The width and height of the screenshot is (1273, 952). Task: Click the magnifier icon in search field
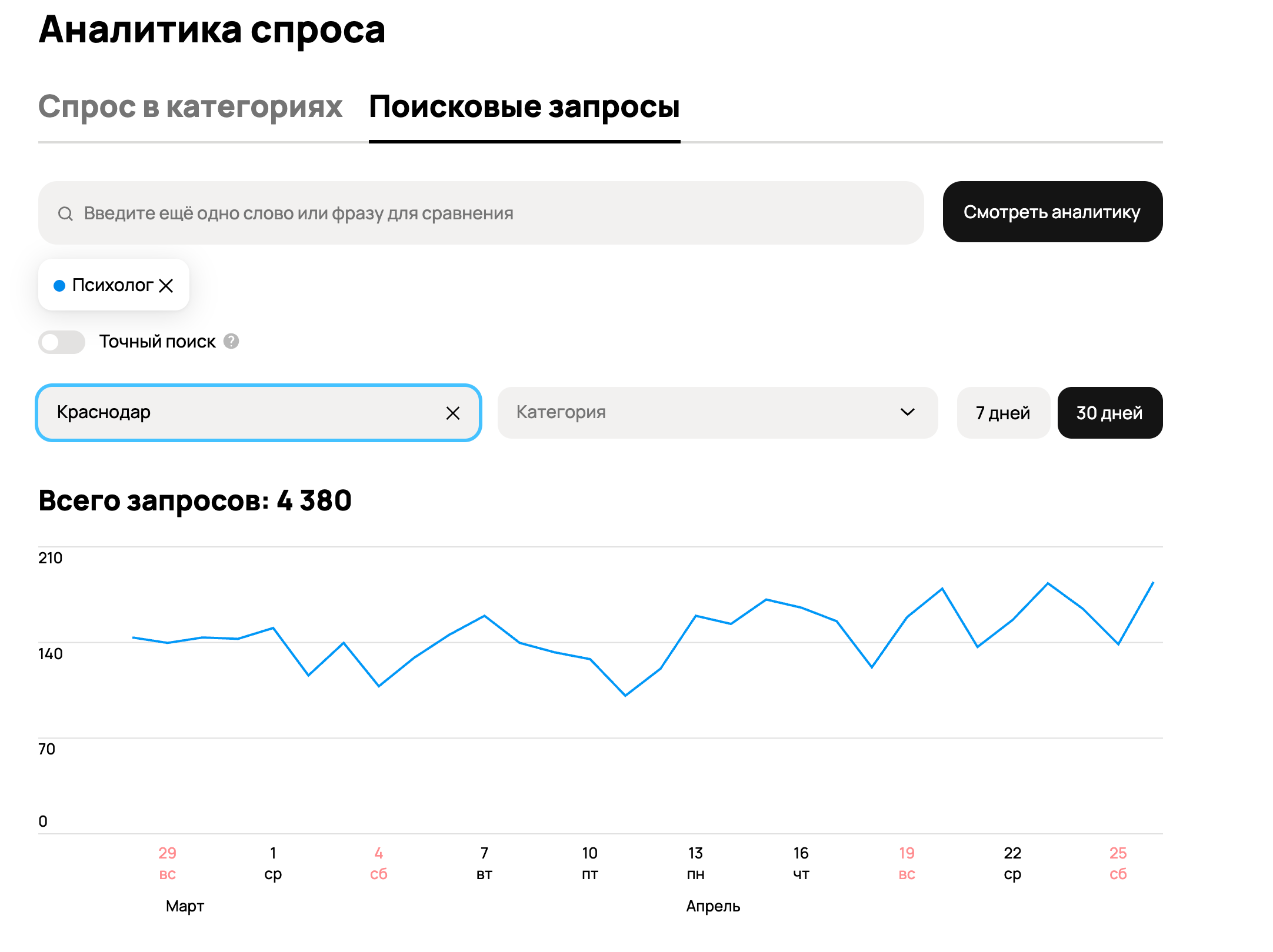tap(65, 213)
